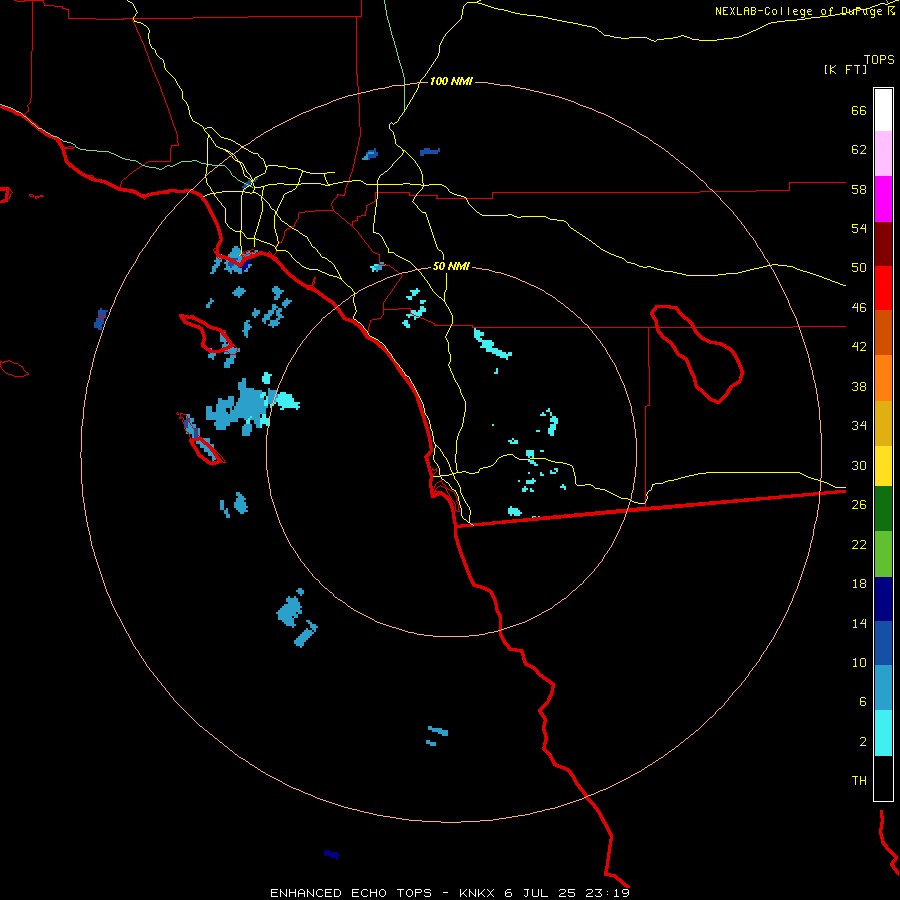This screenshot has width=900, height=900.
Task: Click the light pink color scale swatch above 58
Action: pyautogui.click(x=883, y=154)
